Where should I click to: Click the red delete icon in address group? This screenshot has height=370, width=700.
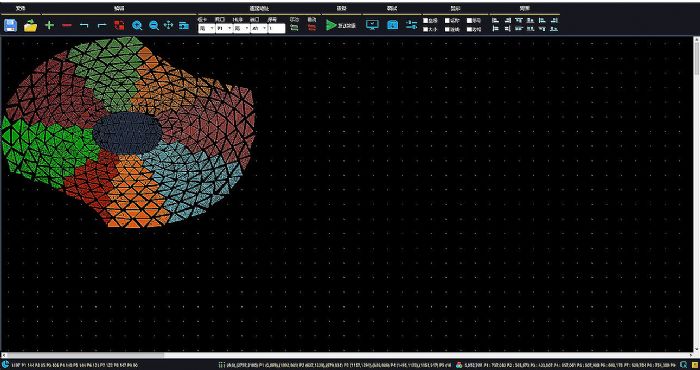[x=312, y=28]
